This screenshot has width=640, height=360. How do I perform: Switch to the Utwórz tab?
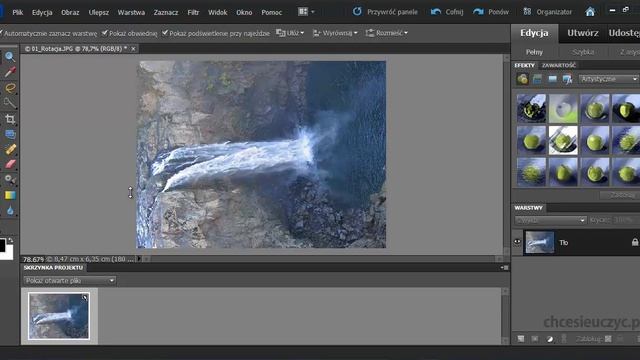click(x=582, y=33)
